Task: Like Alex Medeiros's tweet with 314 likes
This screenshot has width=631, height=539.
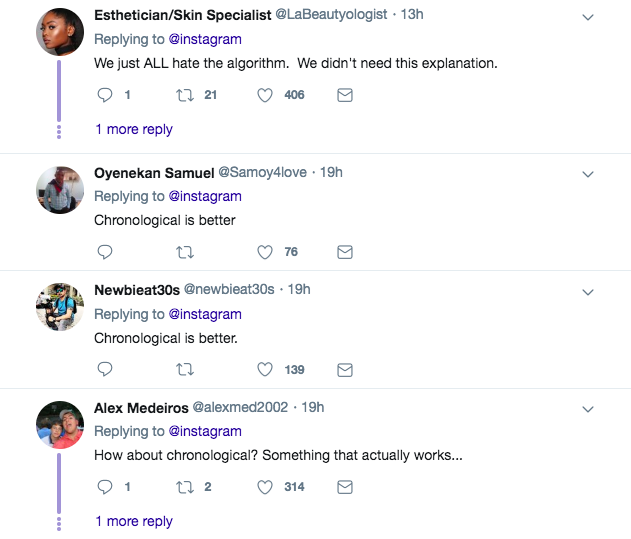Action: (x=265, y=487)
